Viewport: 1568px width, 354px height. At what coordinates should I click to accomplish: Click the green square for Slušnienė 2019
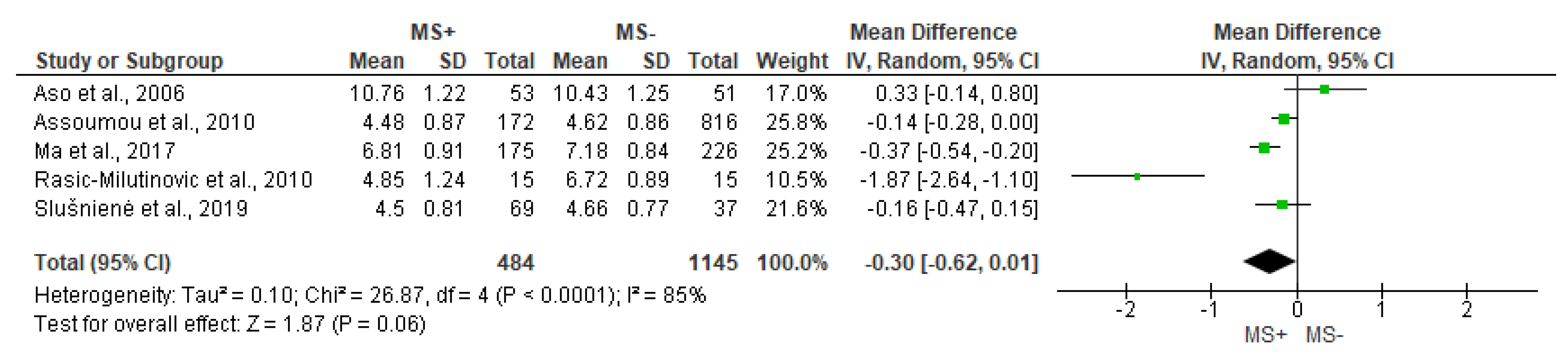coord(1282,205)
